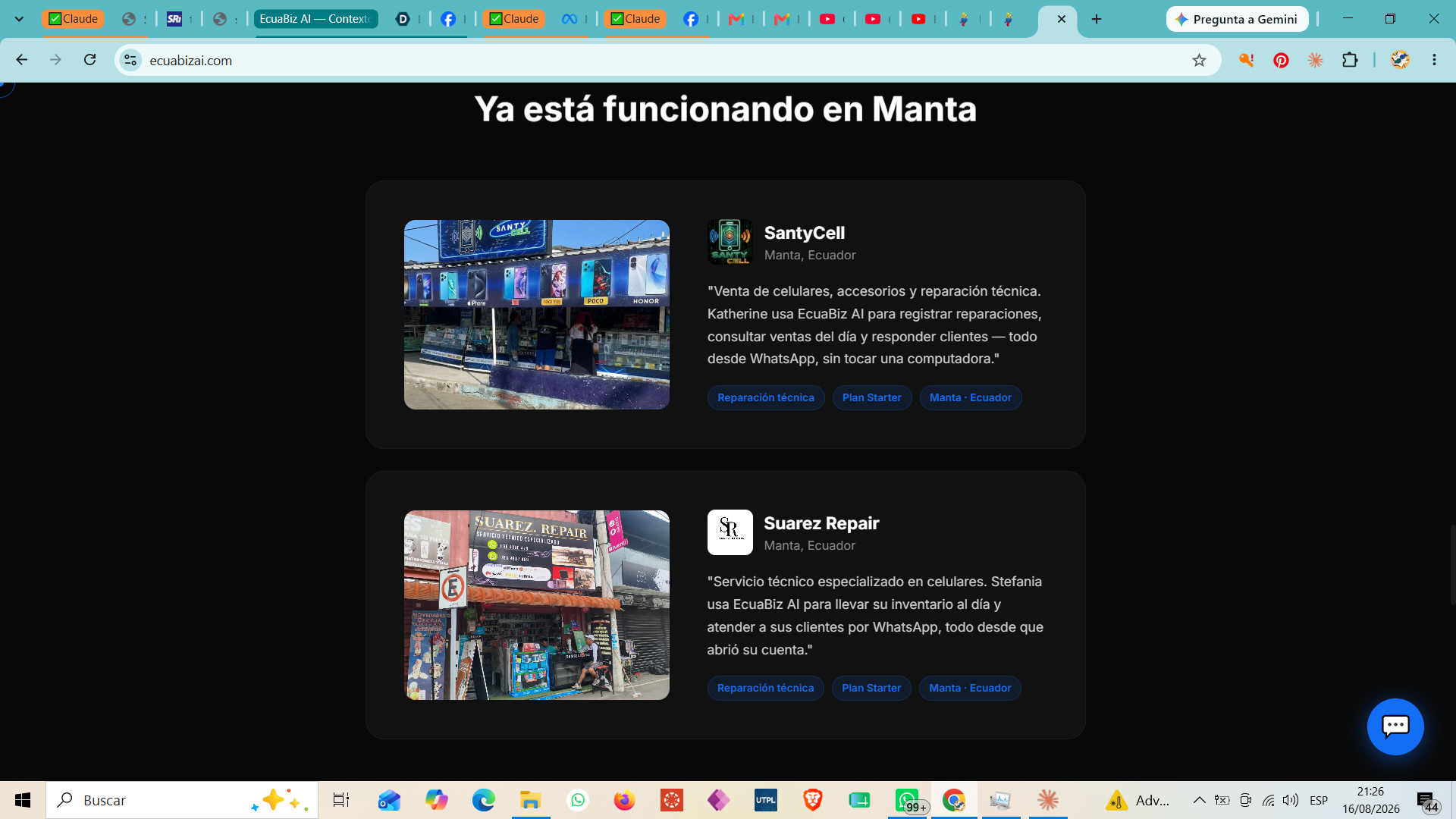Click the SantyCell storefront photo
The image size is (1456, 819).
click(537, 315)
